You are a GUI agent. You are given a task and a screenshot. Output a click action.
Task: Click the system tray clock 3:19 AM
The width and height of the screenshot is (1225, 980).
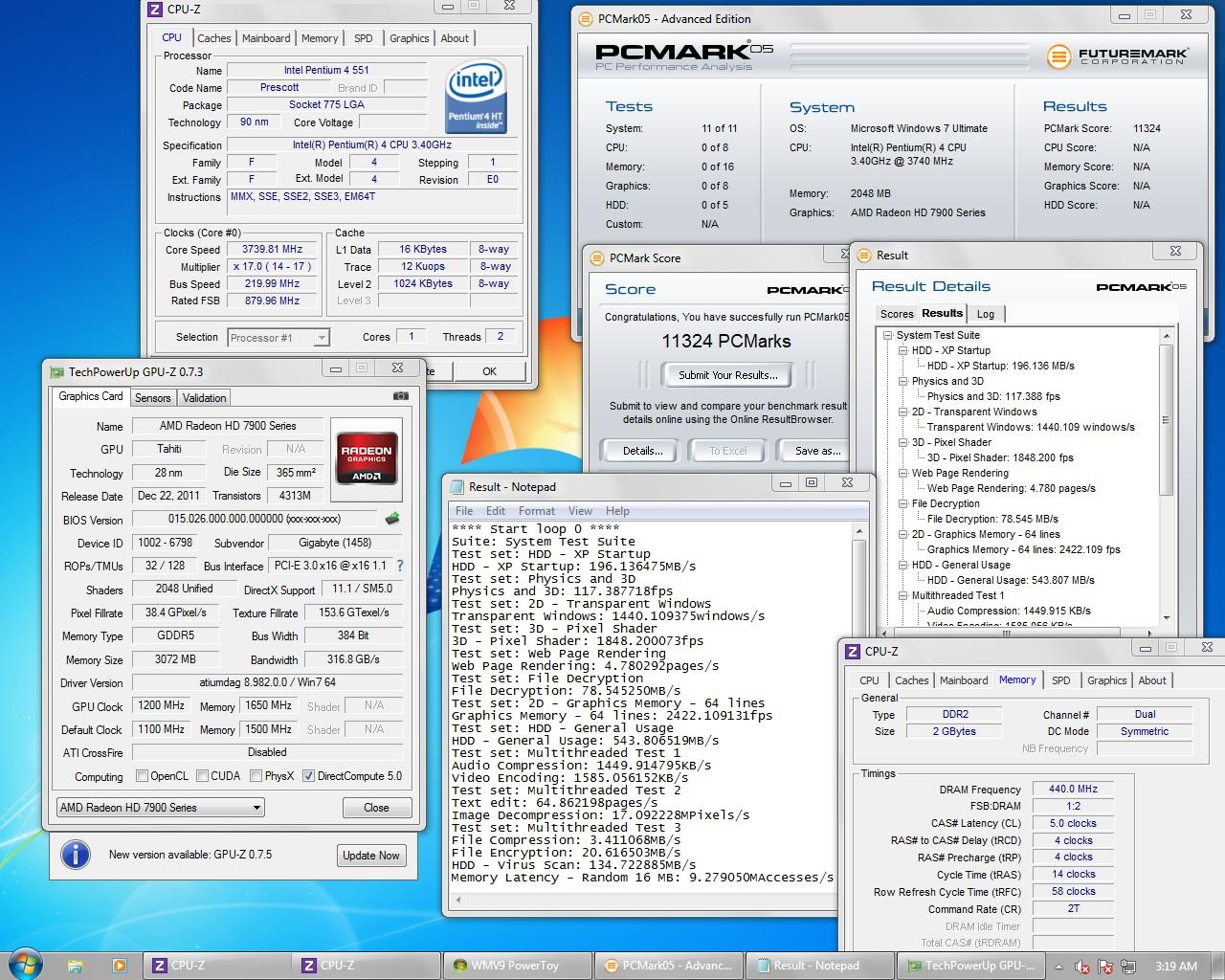point(1175,967)
